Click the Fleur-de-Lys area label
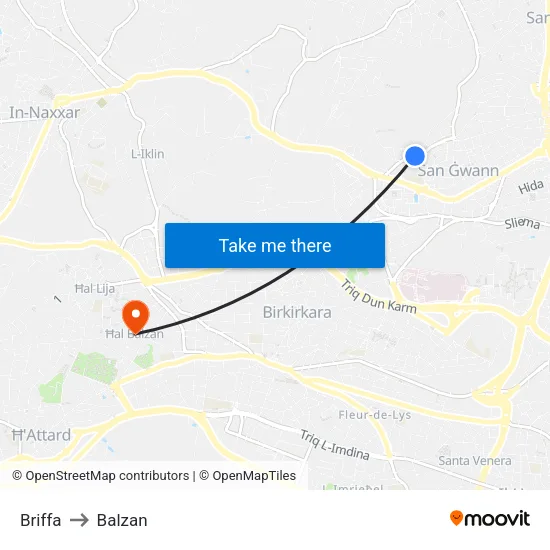Image resolution: width=550 pixels, height=550 pixels. tap(375, 415)
